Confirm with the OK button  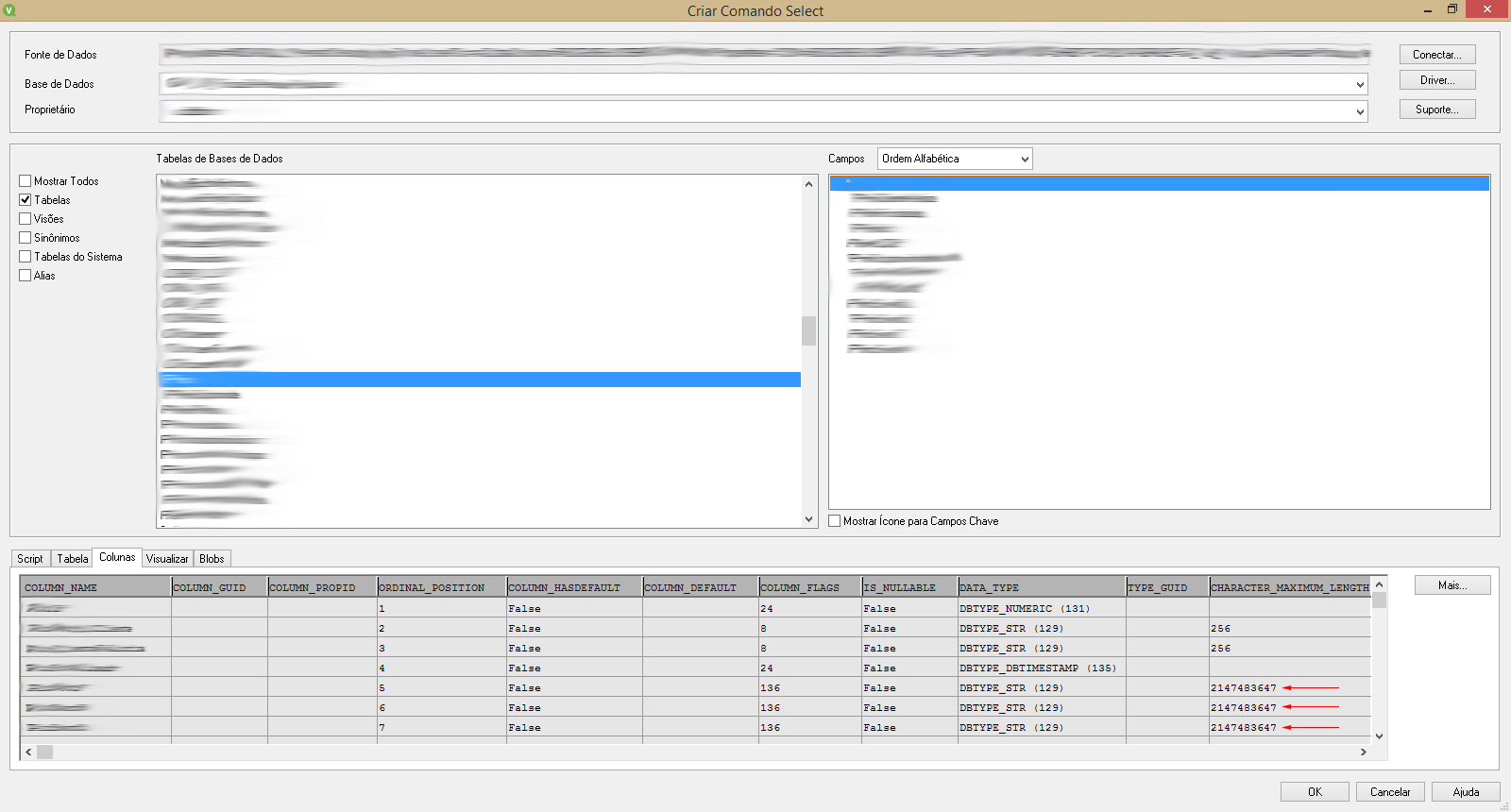tap(1315, 792)
